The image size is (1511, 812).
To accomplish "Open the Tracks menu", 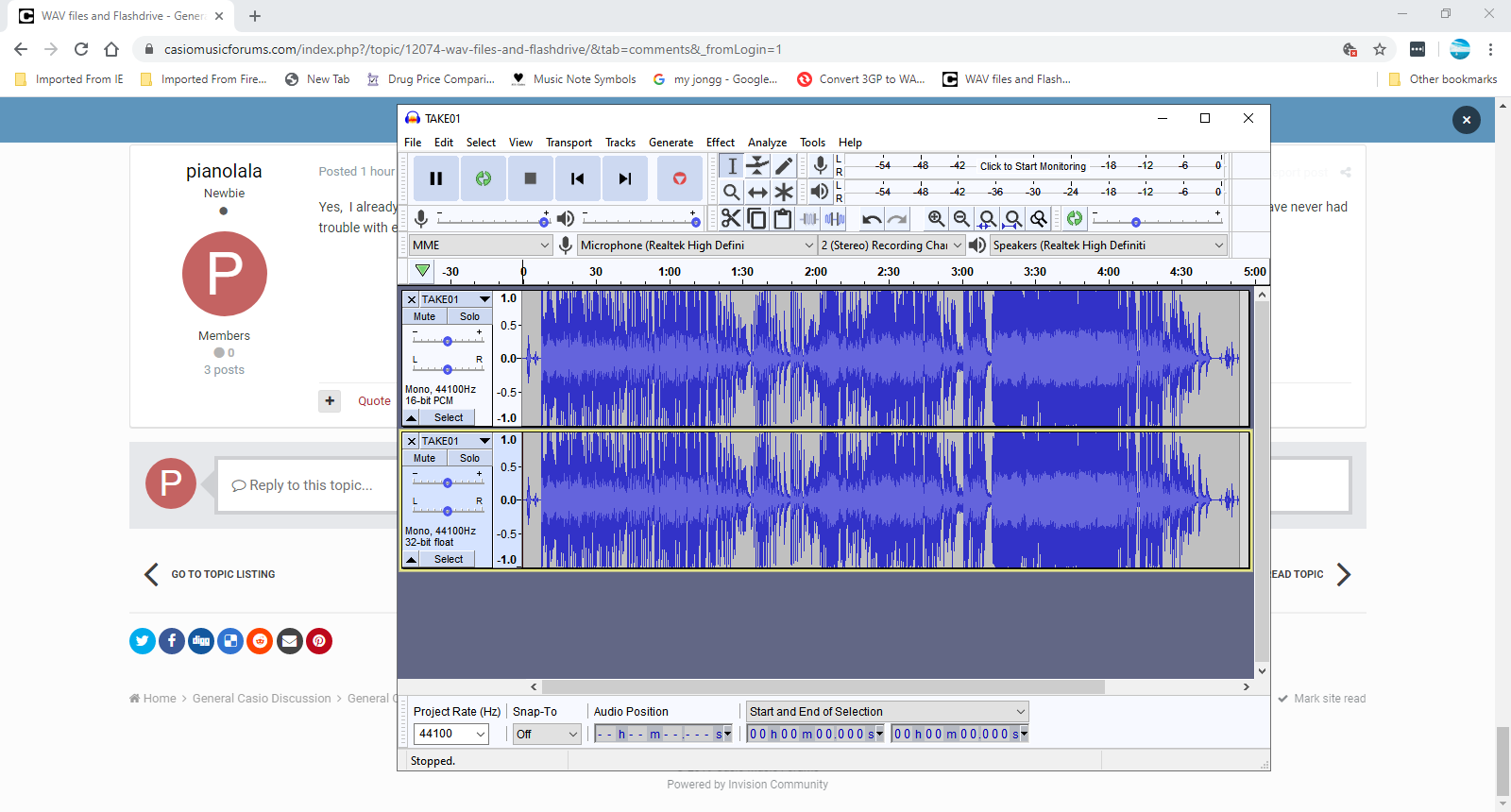I will [x=620, y=143].
